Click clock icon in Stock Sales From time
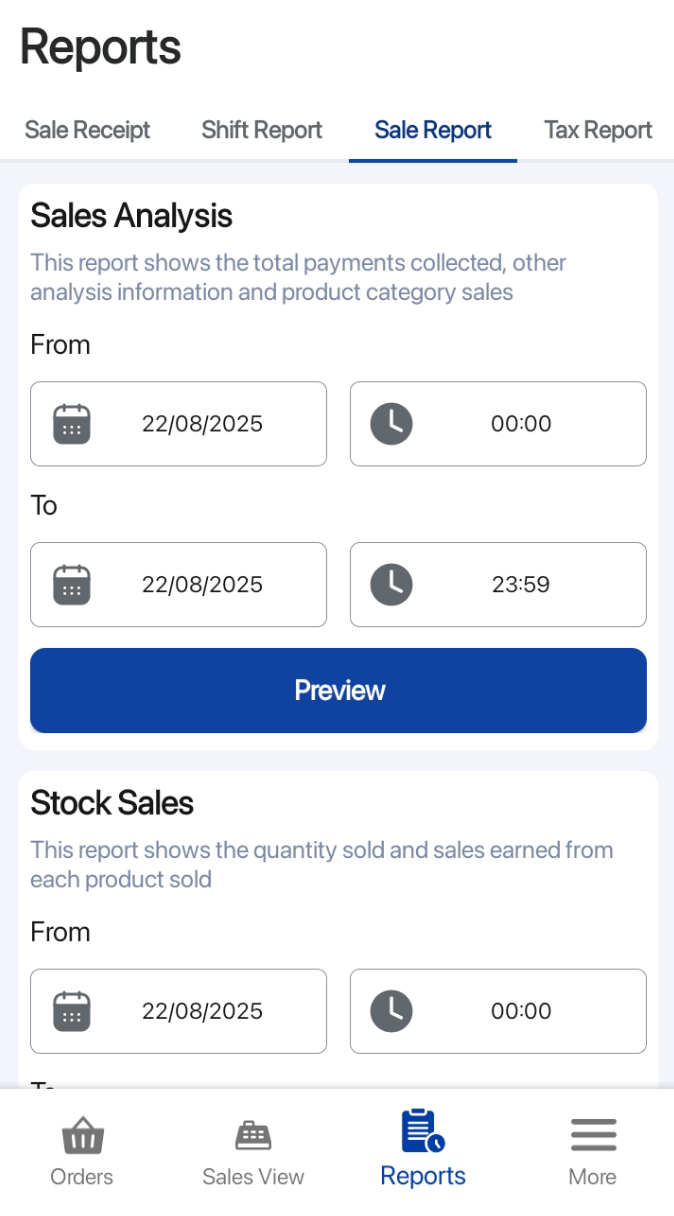Image resolution: width=674 pixels, height=1216 pixels. [x=391, y=1011]
